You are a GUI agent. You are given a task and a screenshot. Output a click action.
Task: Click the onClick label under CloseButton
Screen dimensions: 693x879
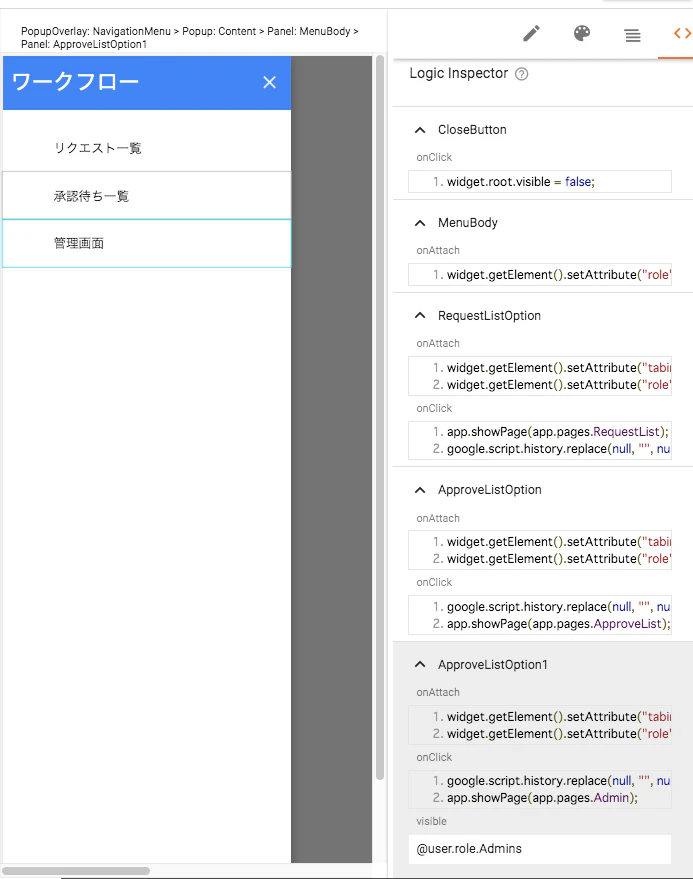[x=434, y=158]
